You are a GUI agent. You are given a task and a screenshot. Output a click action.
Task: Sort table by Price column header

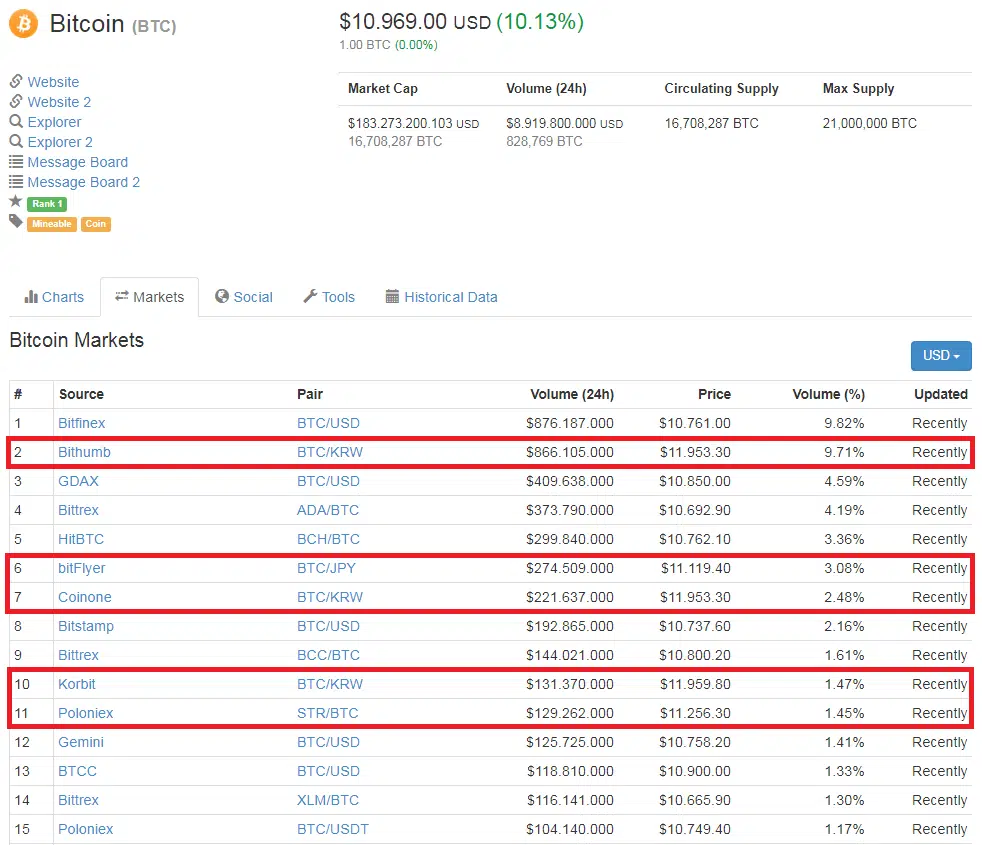click(x=715, y=394)
